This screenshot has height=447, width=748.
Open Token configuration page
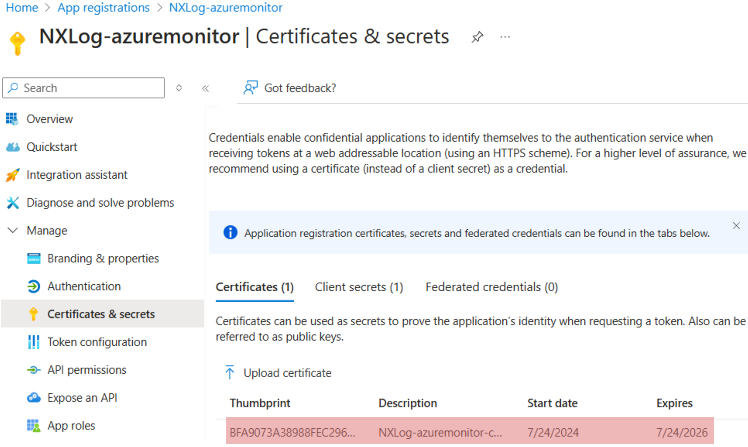point(97,342)
